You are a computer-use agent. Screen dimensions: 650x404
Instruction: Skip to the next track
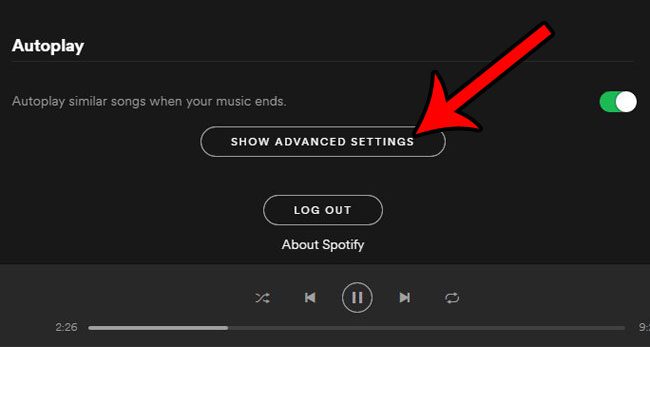405,298
